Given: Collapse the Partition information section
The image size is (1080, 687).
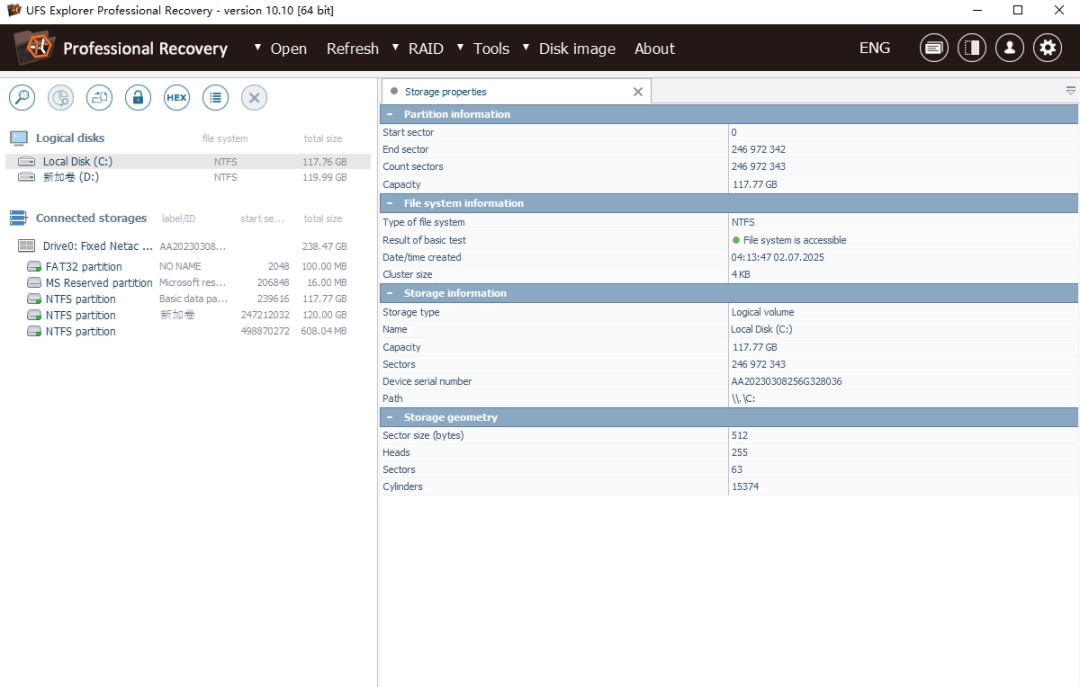Looking at the screenshot, I should 392,113.
